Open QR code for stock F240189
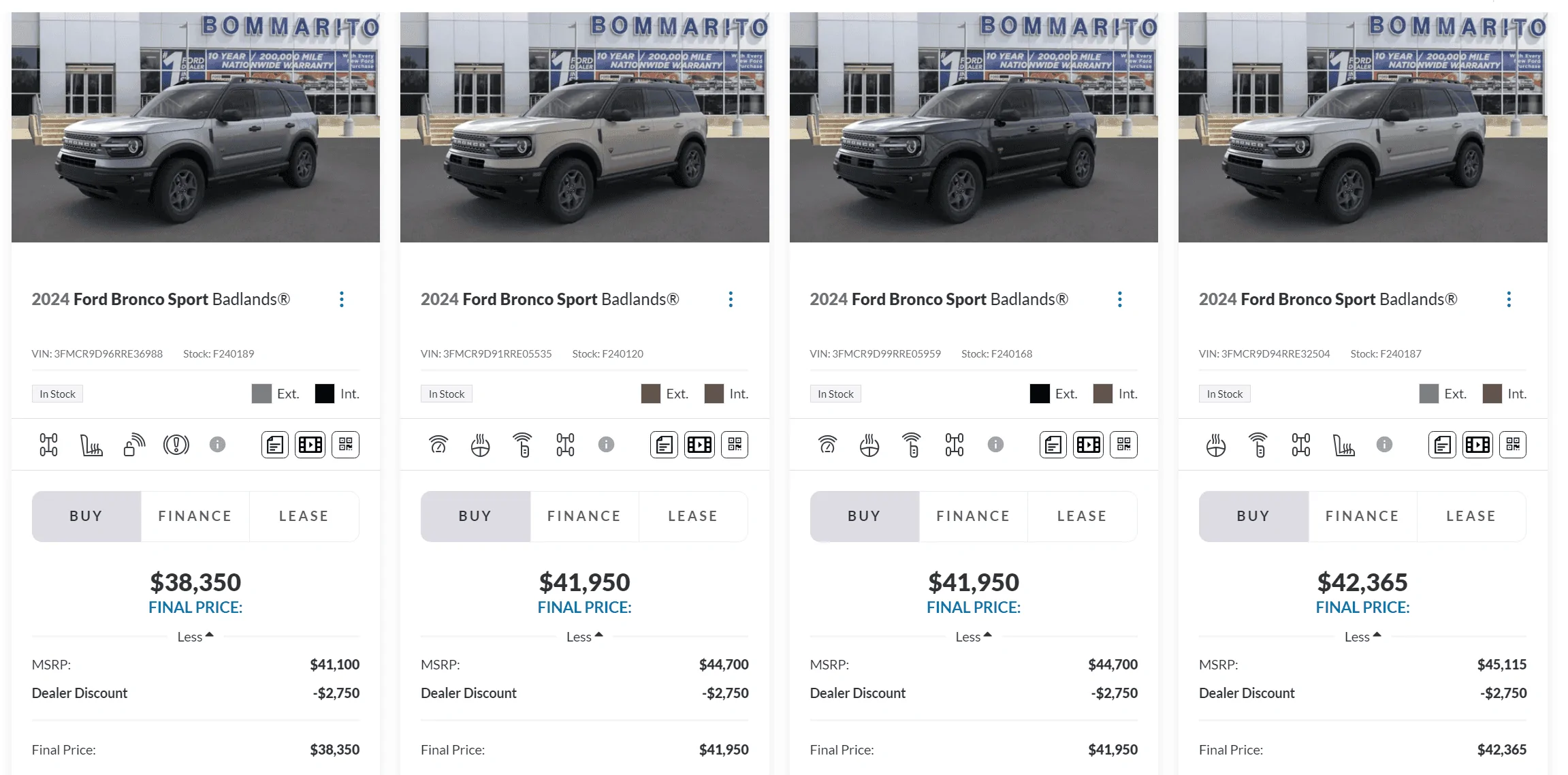 (x=345, y=445)
